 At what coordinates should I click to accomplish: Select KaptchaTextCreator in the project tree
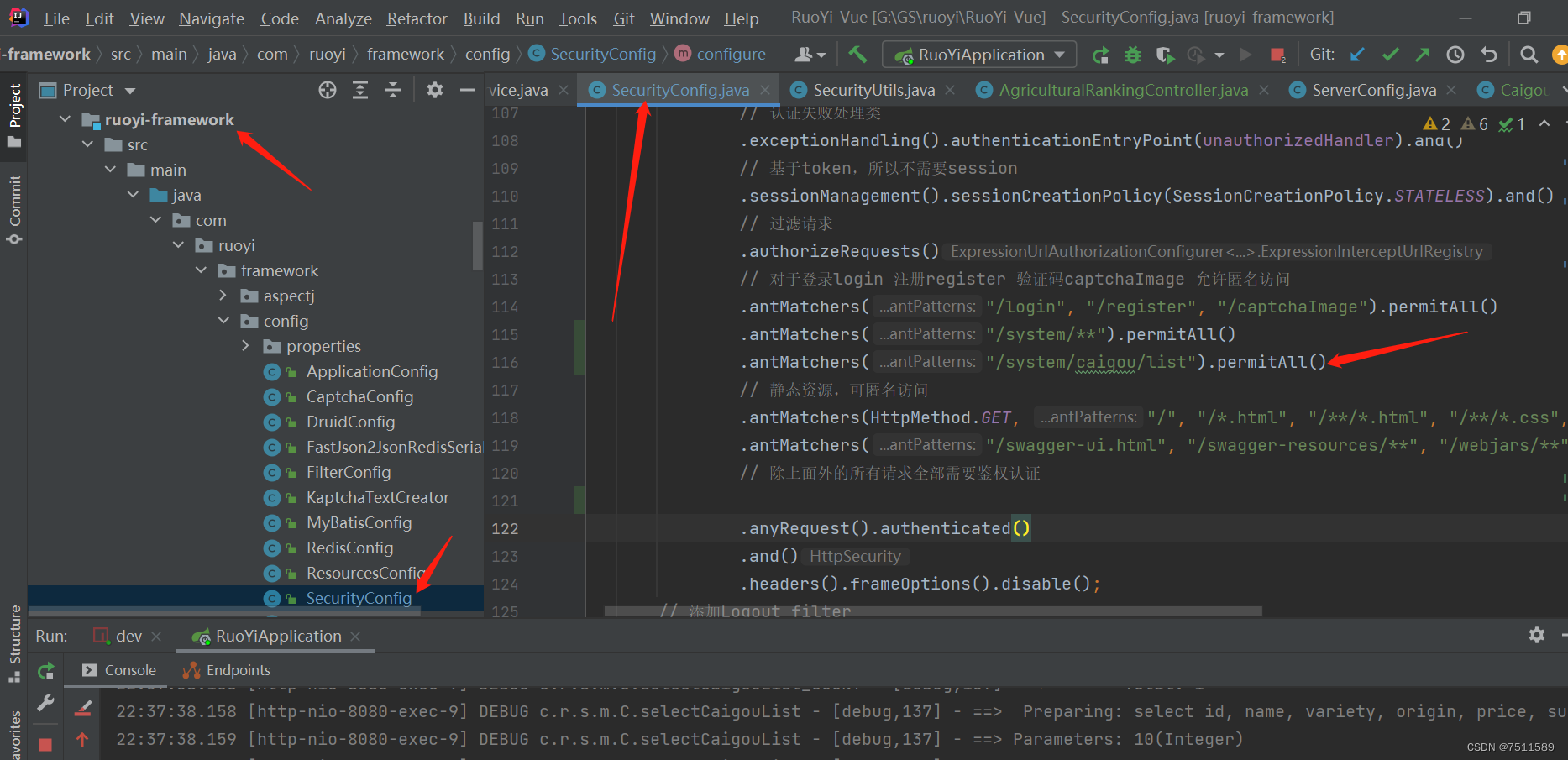coord(377,497)
